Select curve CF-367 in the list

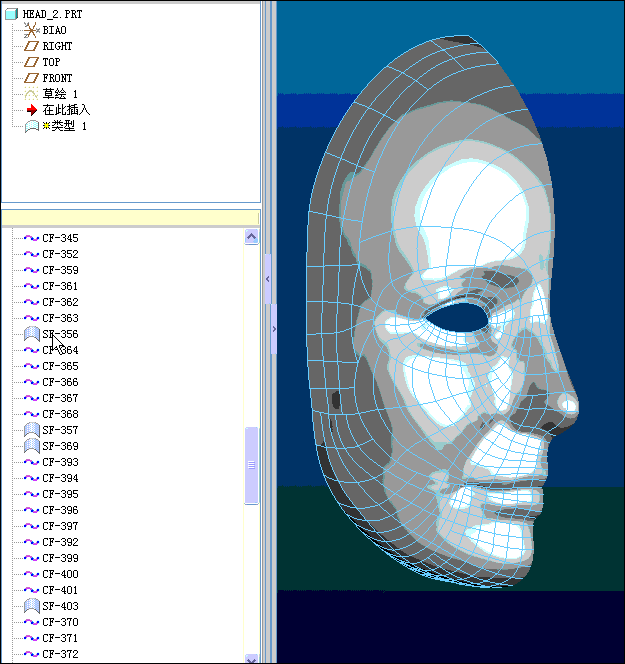click(x=60, y=398)
